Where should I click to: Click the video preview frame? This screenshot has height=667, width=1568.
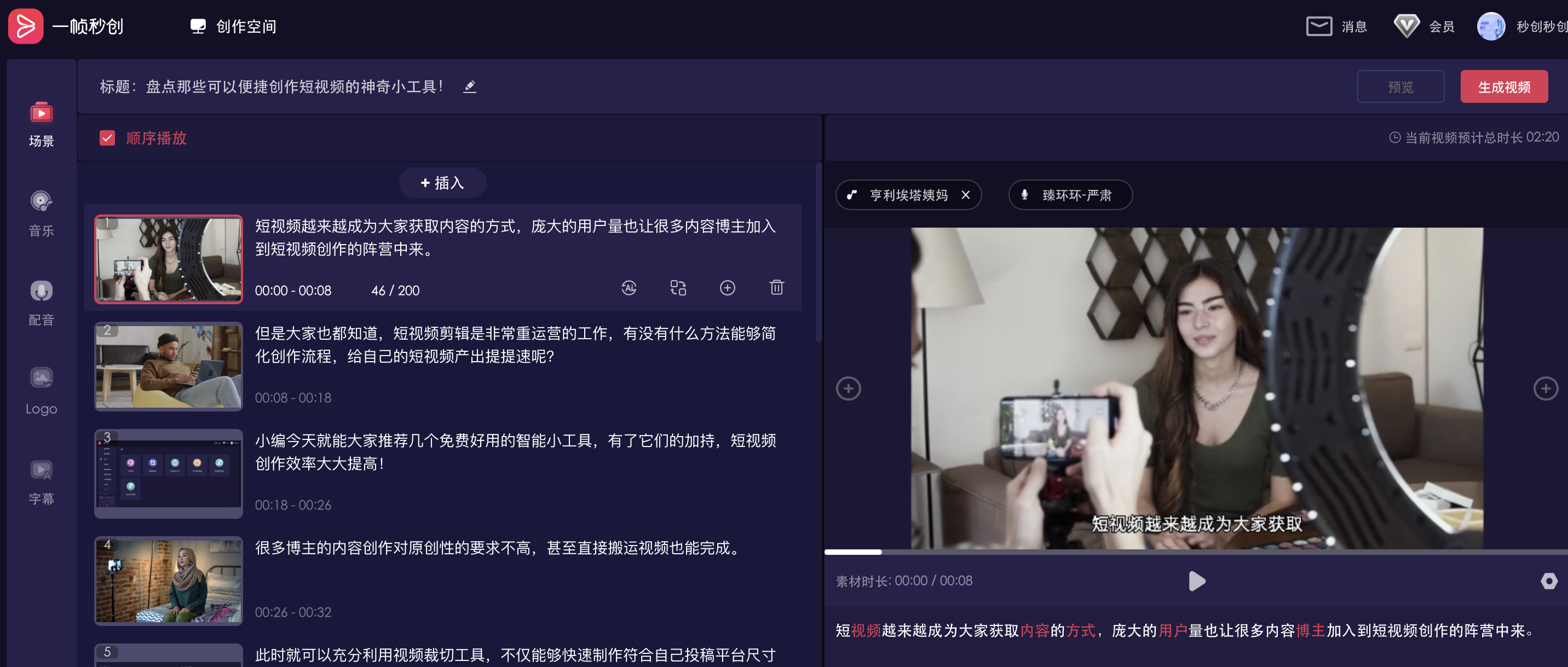(x=1197, y=388)
